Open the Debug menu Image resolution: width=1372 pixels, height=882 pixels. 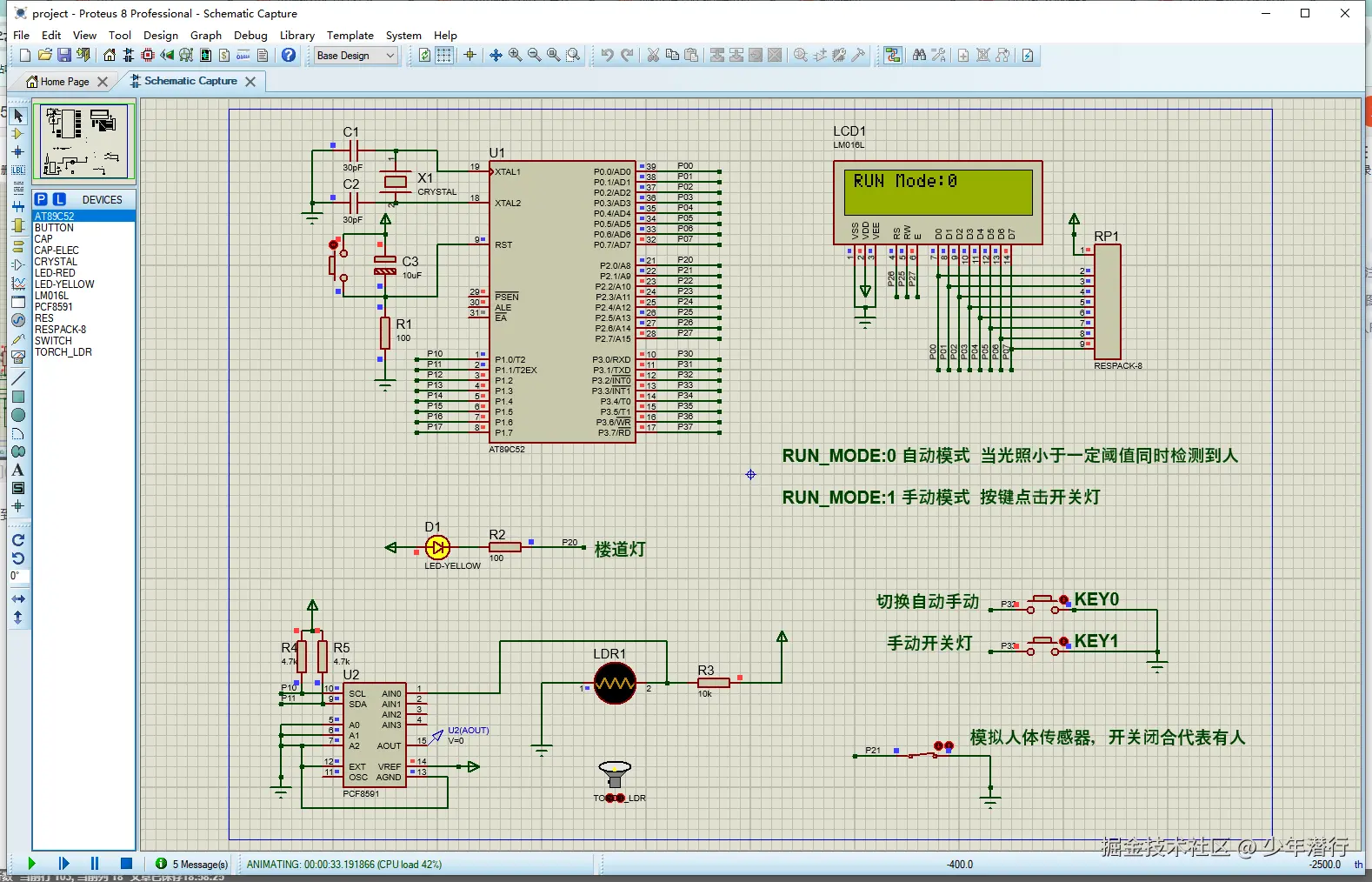click(250, 36)
